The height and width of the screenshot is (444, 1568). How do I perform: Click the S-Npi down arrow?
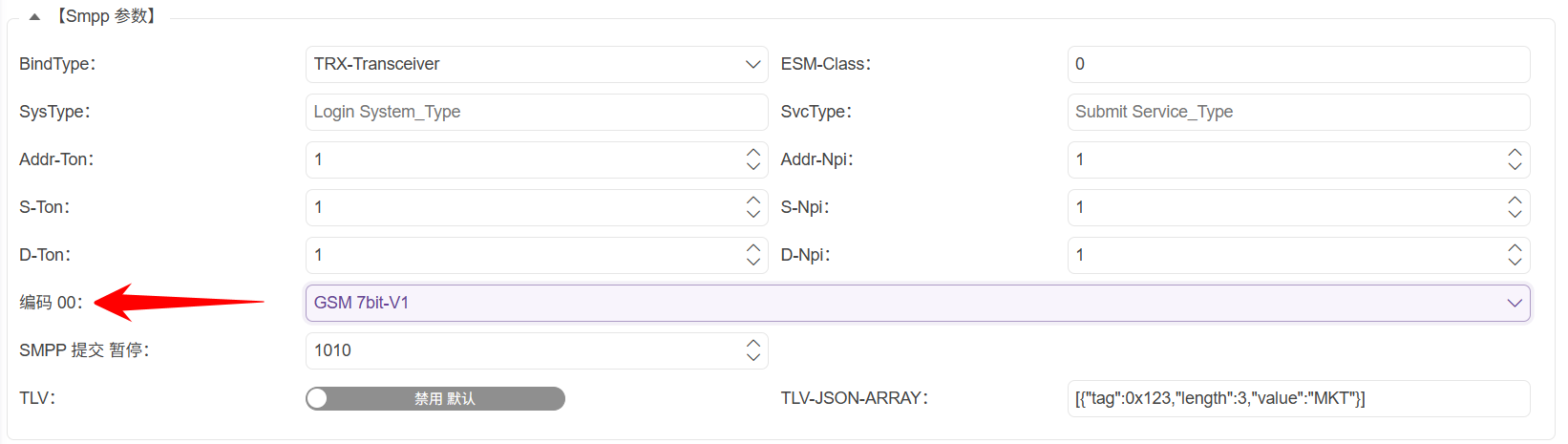[1515, 214]
